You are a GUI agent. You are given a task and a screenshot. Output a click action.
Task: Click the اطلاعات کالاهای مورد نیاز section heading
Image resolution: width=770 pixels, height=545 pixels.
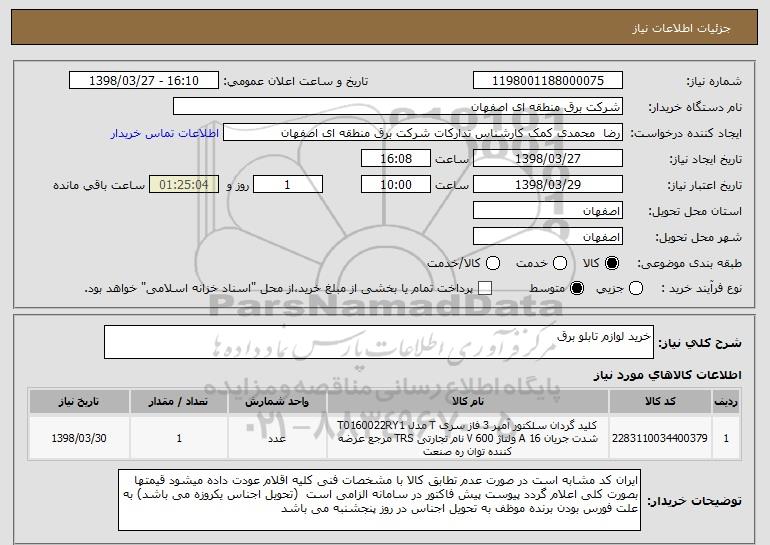(667, 375)
